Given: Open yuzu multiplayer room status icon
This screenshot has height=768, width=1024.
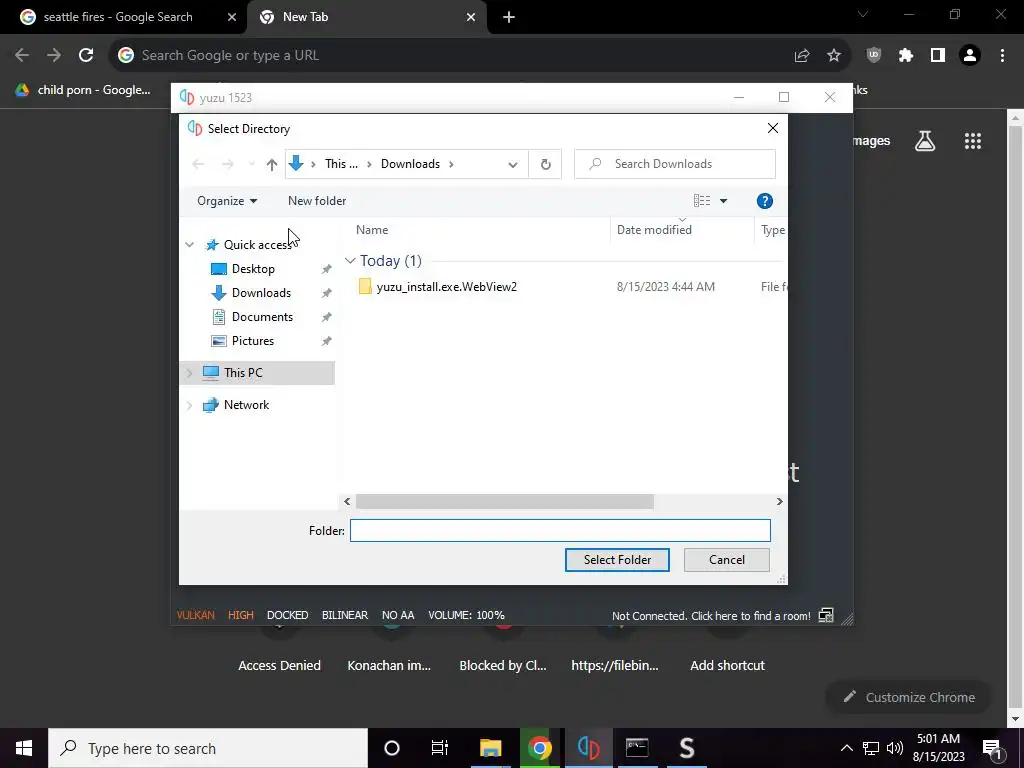Looking at the screenshot, I should pyautogui.click(x=826, y=615).
